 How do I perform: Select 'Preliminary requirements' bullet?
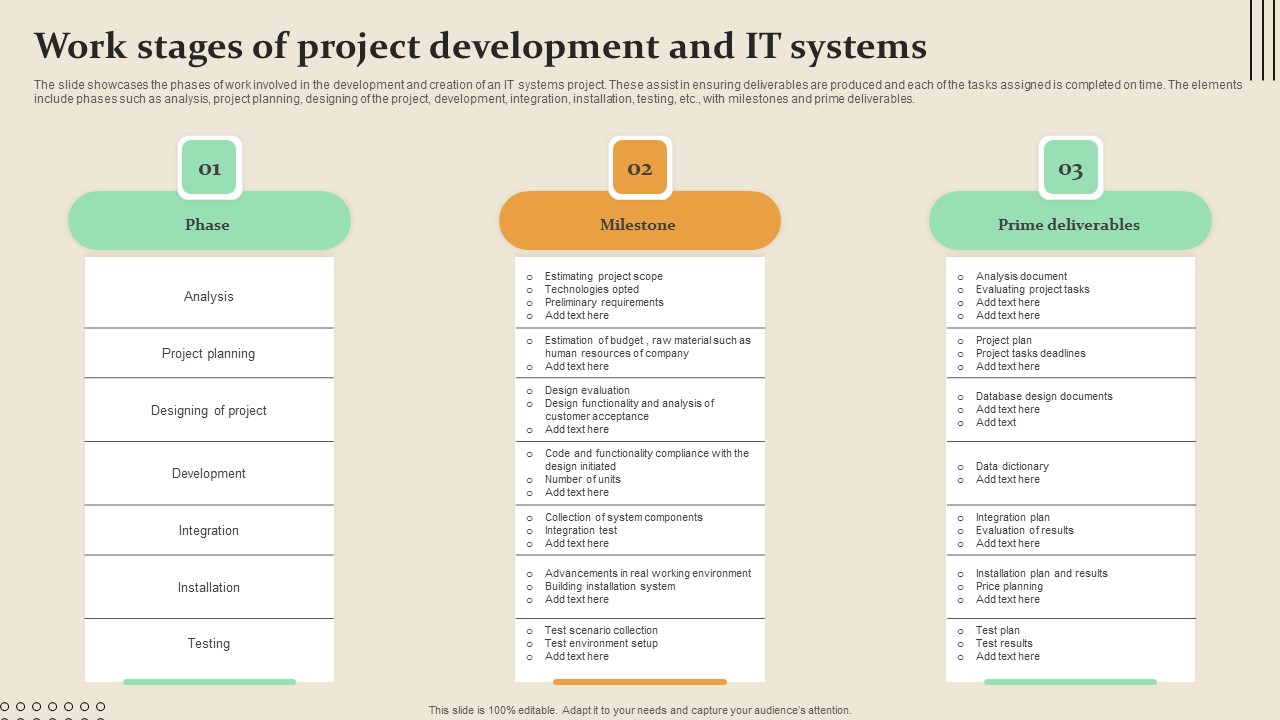(x=604, y=302)
